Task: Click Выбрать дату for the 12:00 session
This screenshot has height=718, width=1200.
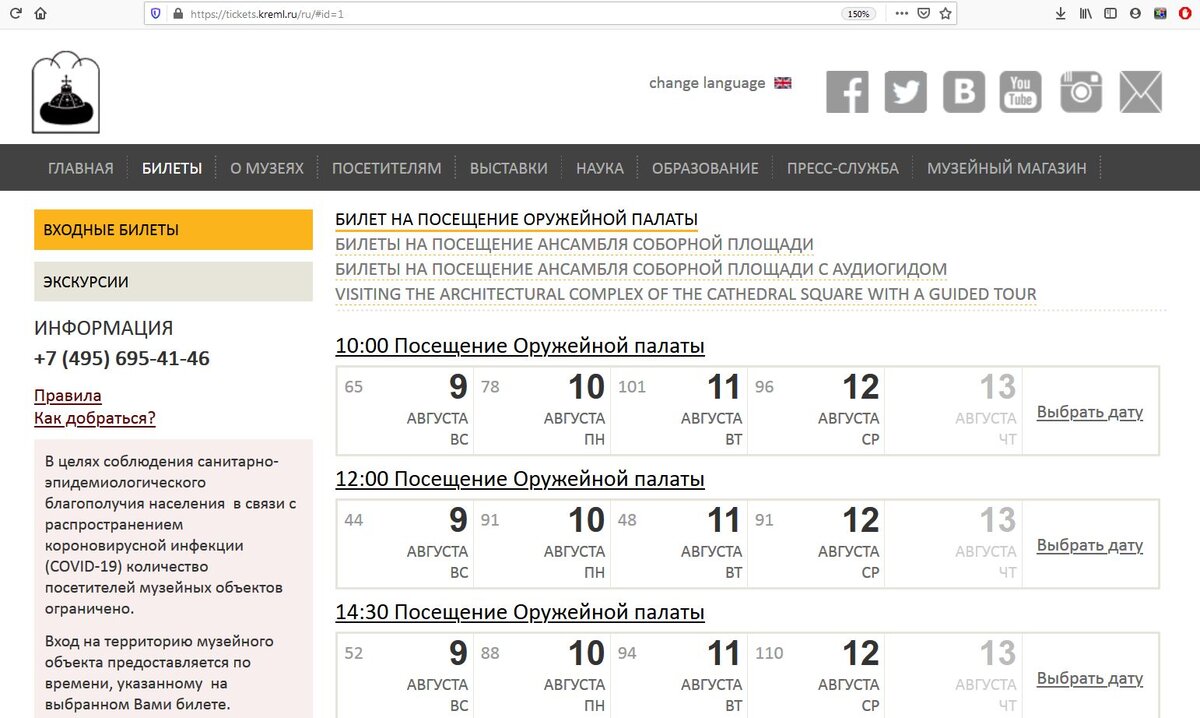Action: click(1090, 545)
